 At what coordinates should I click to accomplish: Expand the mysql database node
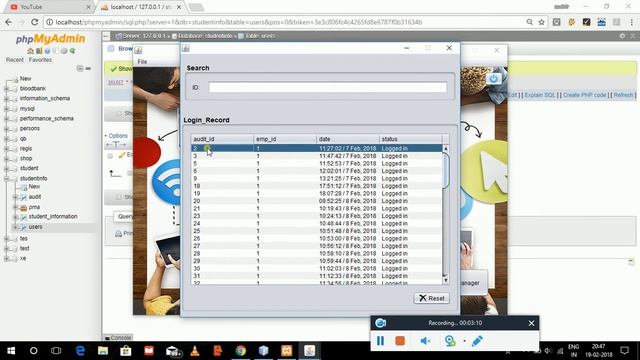click(x=6, y=109)
